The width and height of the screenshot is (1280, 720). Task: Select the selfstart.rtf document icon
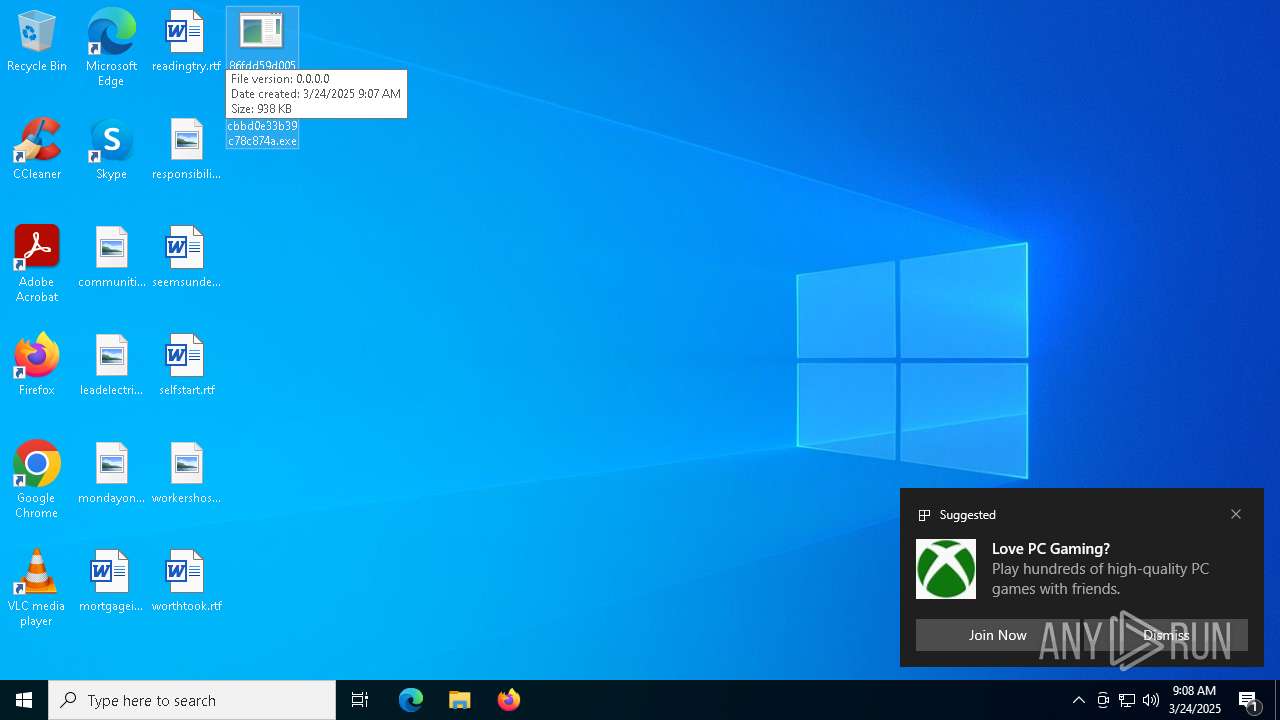[186, 365]
